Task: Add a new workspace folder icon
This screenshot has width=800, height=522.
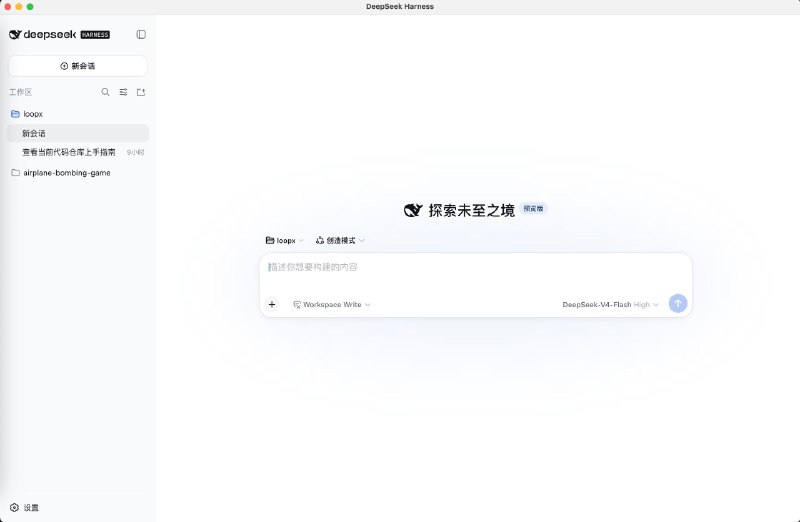Action: [141, 92]
